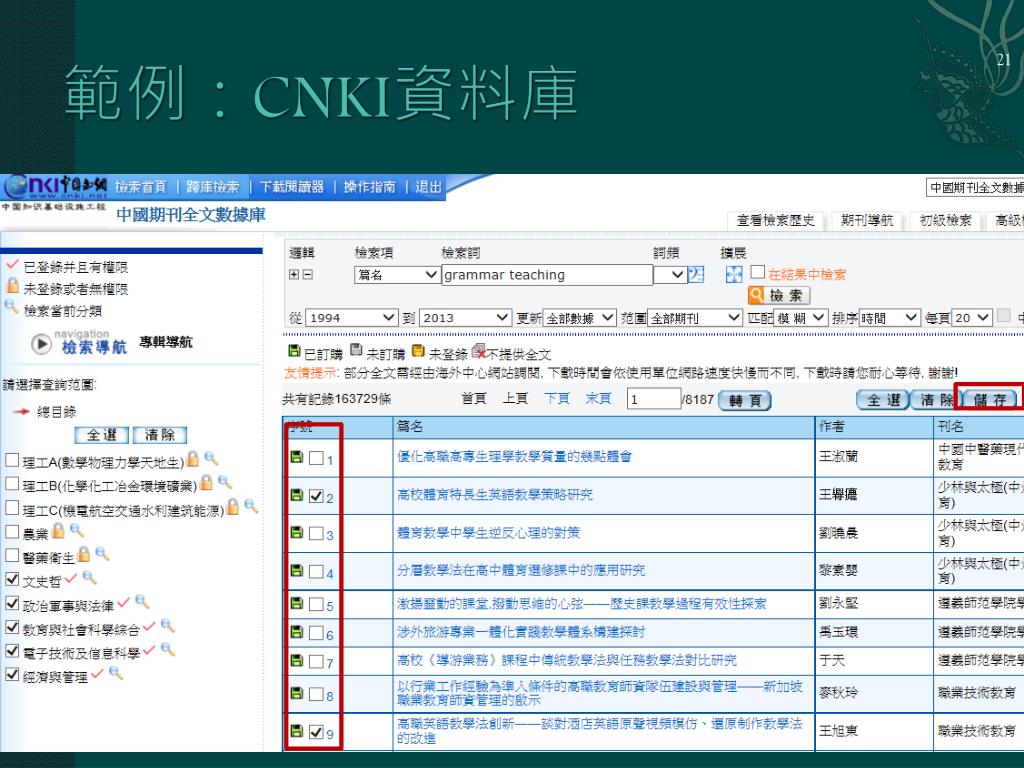Go to 下頁 next page link
The height and width of the screenshot is (768, 1024).
click(557, 398)
